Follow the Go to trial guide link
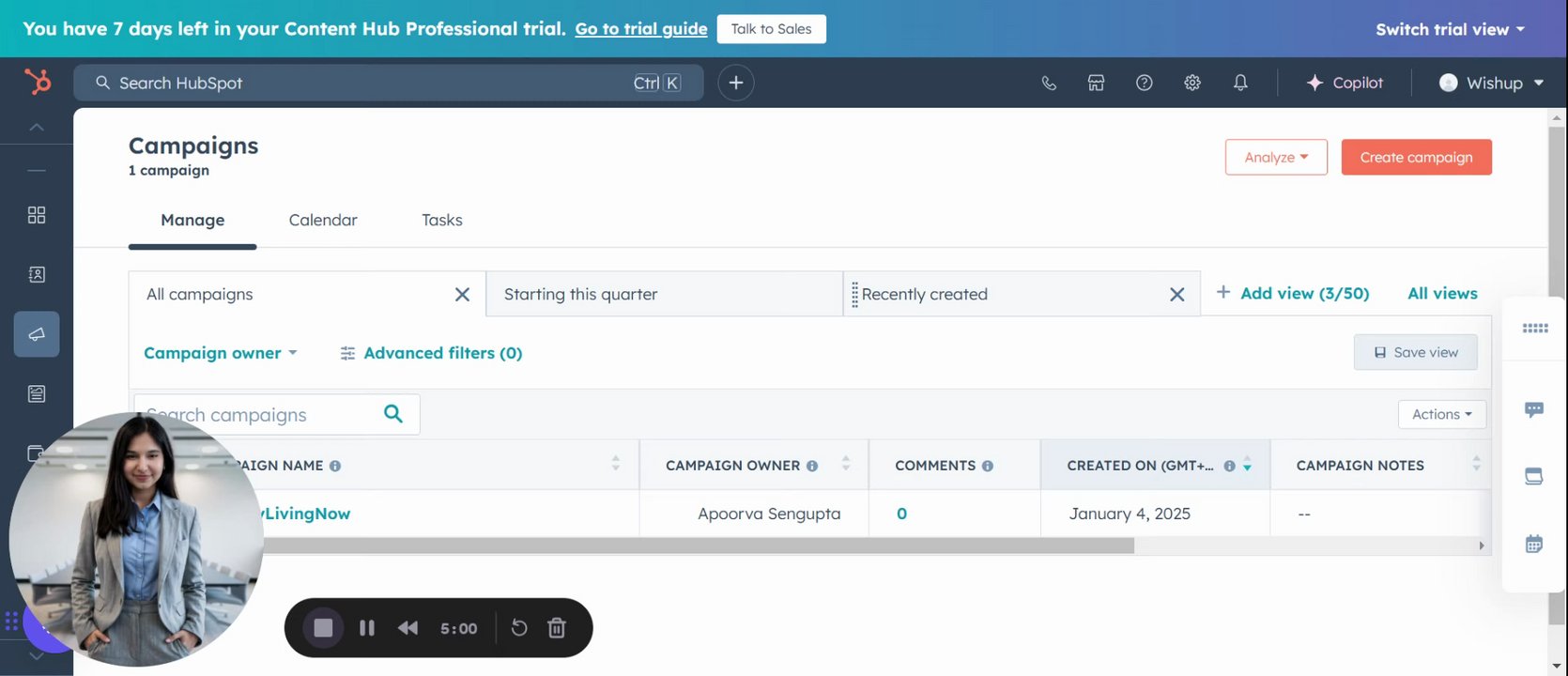The height and width of the screenshot is (676, 1568). click(641, 29)
